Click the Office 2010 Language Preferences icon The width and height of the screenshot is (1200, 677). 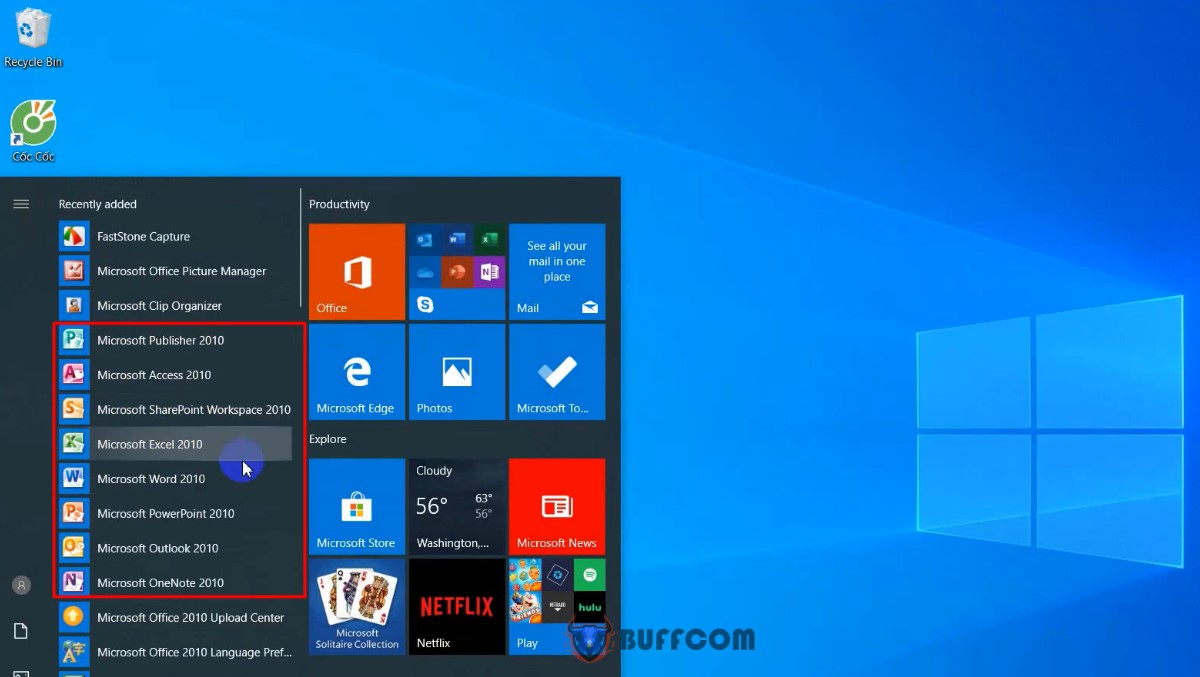point(74,652)
